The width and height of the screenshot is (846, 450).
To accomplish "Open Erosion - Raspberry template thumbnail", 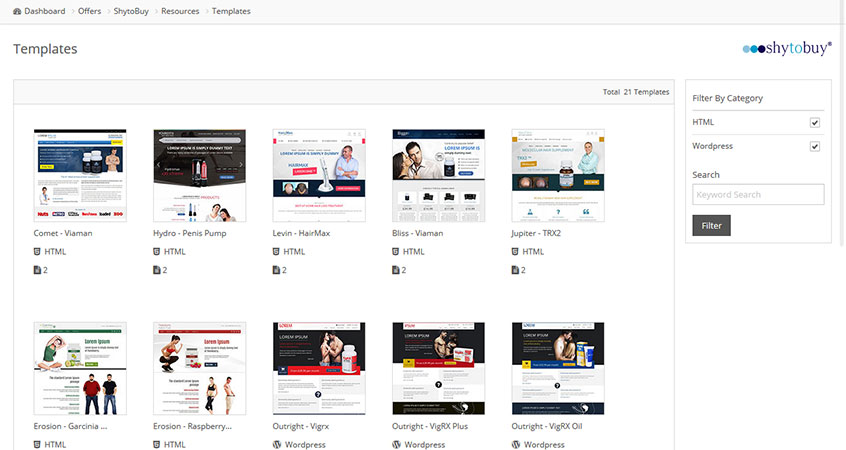I will pyautogui.click(x=200, y=369).
